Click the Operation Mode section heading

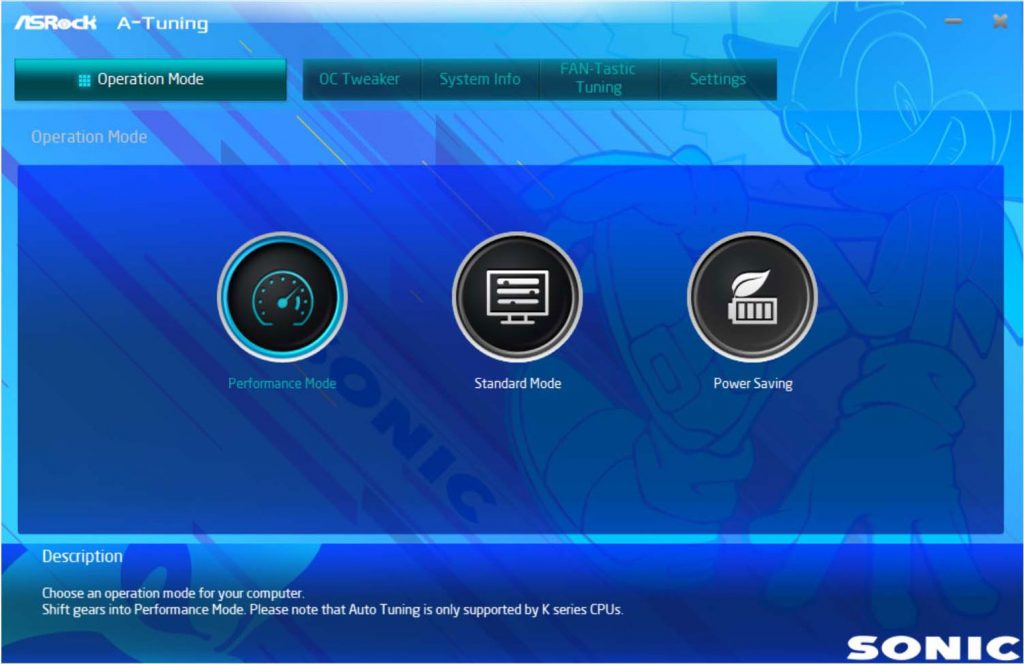pyautogui.click(x=89, y=137)
